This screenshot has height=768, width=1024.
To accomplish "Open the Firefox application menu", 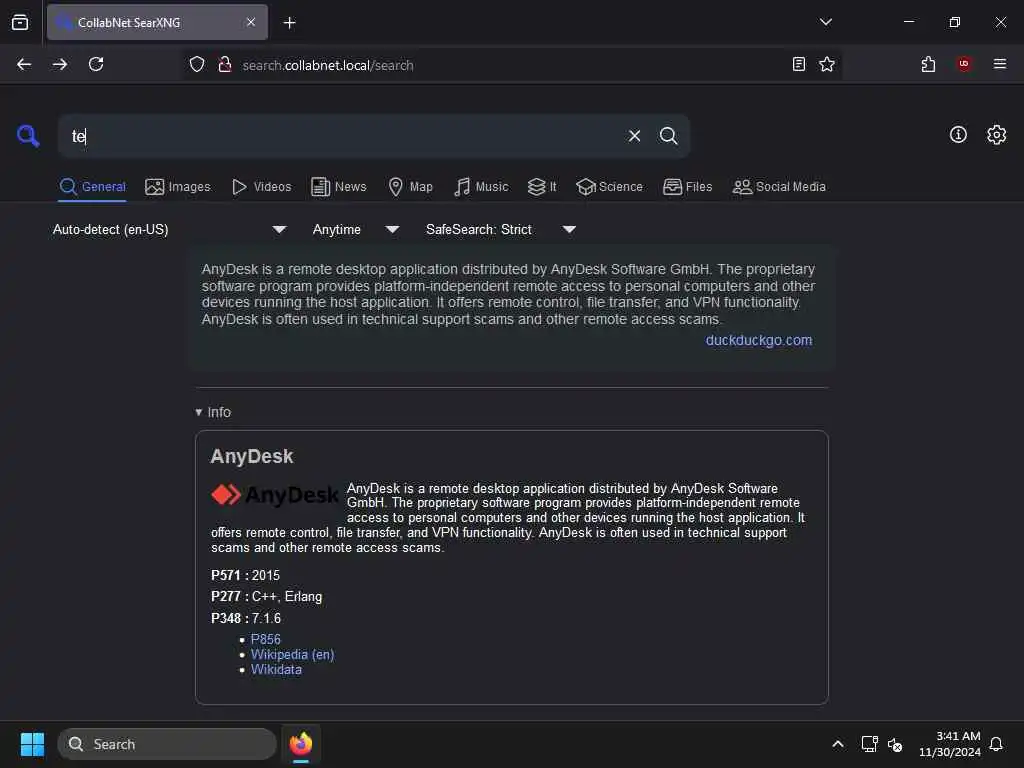I will [x=1000, y=64].
